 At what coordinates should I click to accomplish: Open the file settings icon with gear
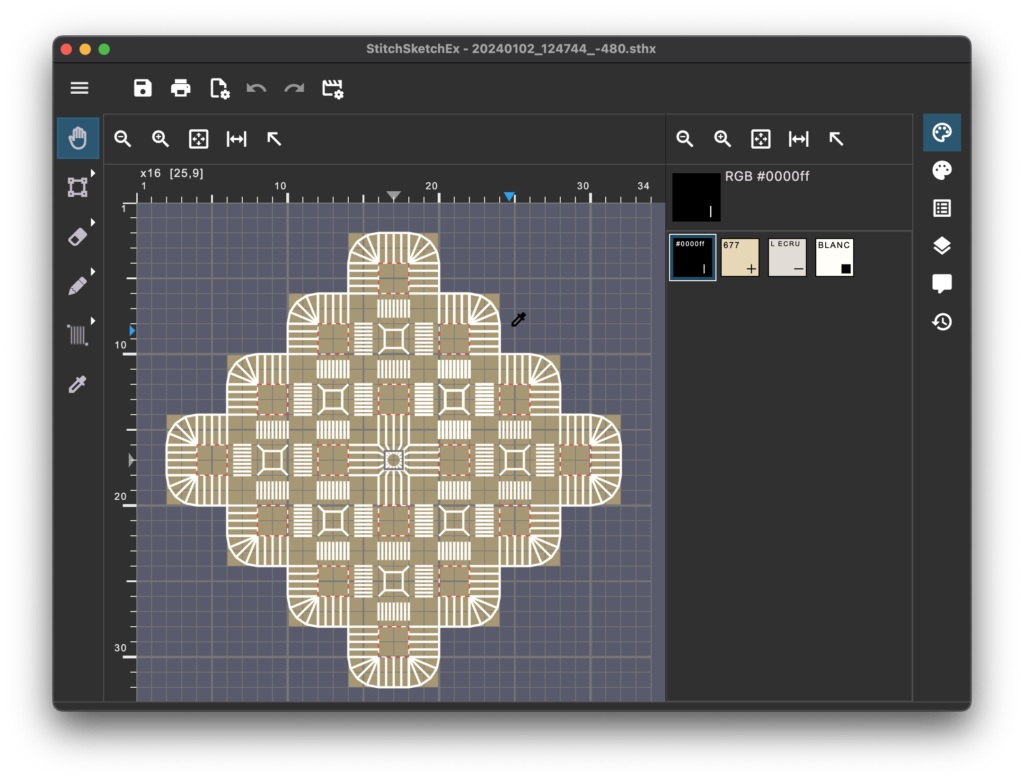point(219,88)
